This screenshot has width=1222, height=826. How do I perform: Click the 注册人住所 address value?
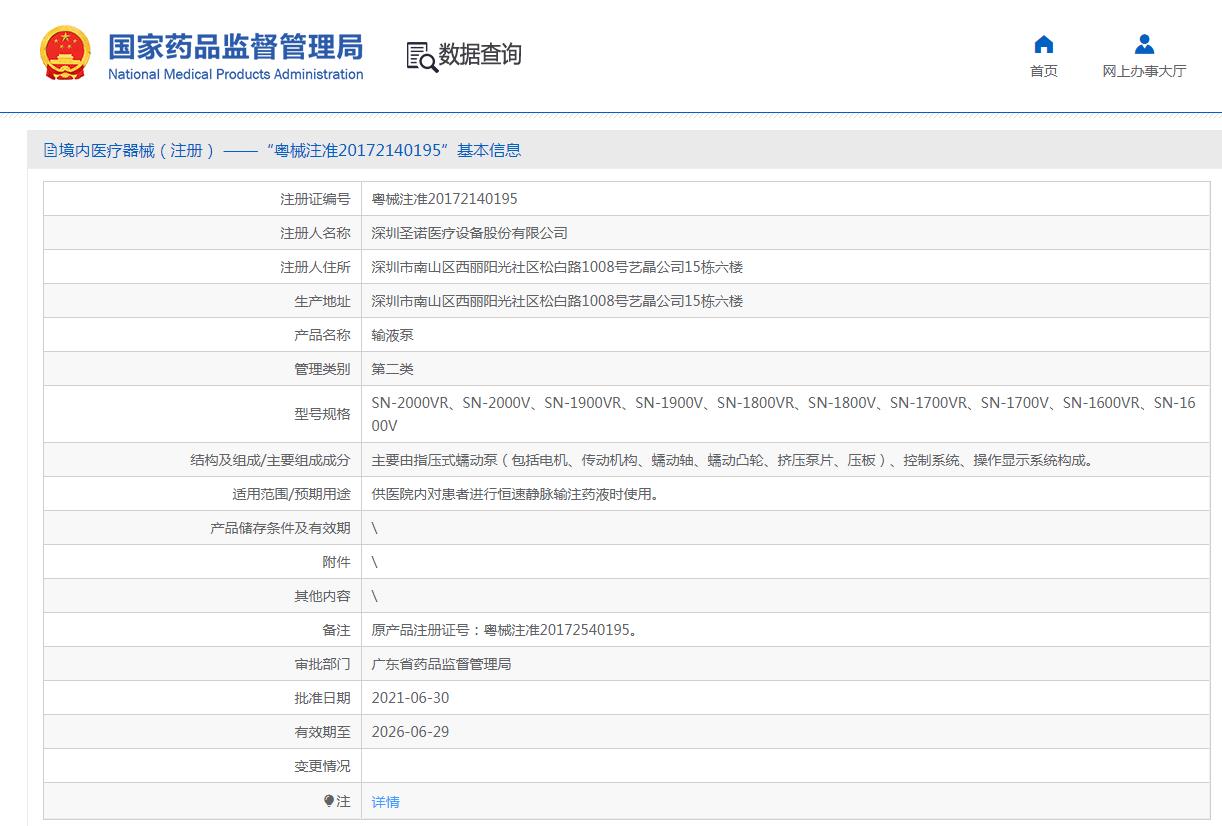pos(557,267)
